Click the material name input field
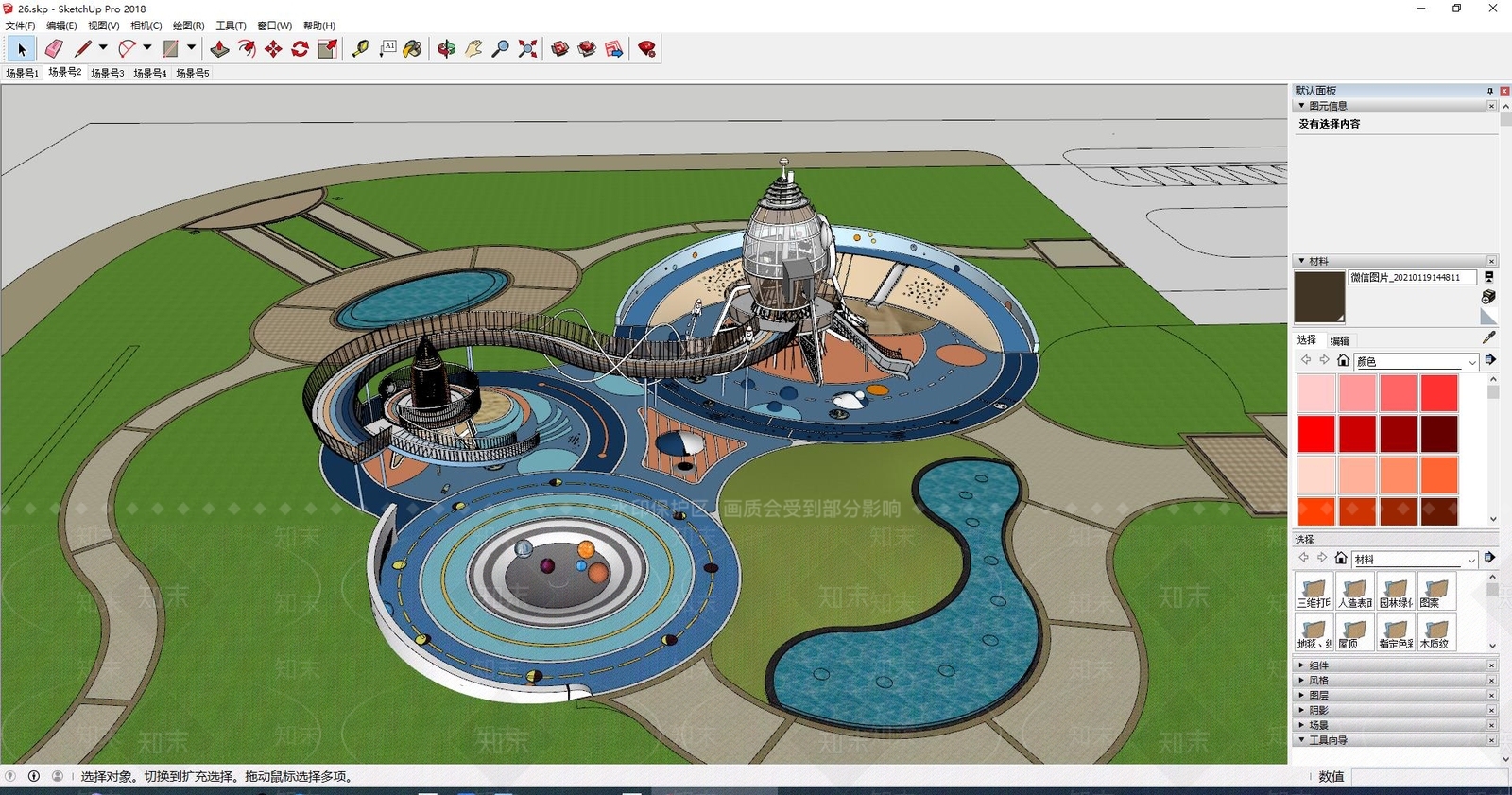This screenshot has height=795, width=1512. [x=1412, y=277]
